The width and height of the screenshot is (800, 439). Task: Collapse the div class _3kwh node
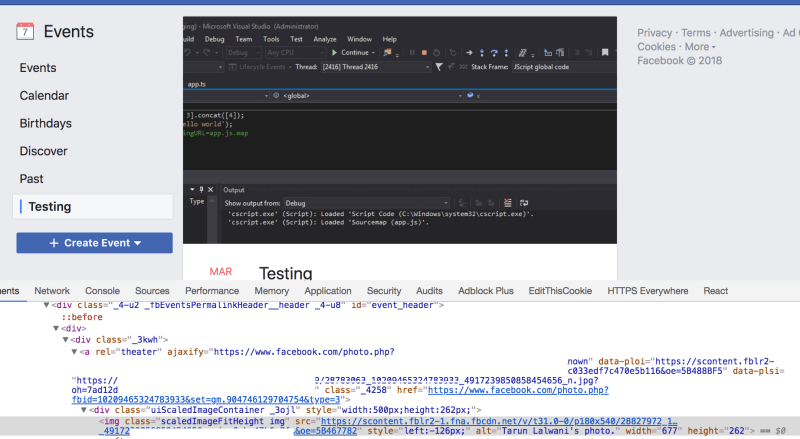(65, 340)
